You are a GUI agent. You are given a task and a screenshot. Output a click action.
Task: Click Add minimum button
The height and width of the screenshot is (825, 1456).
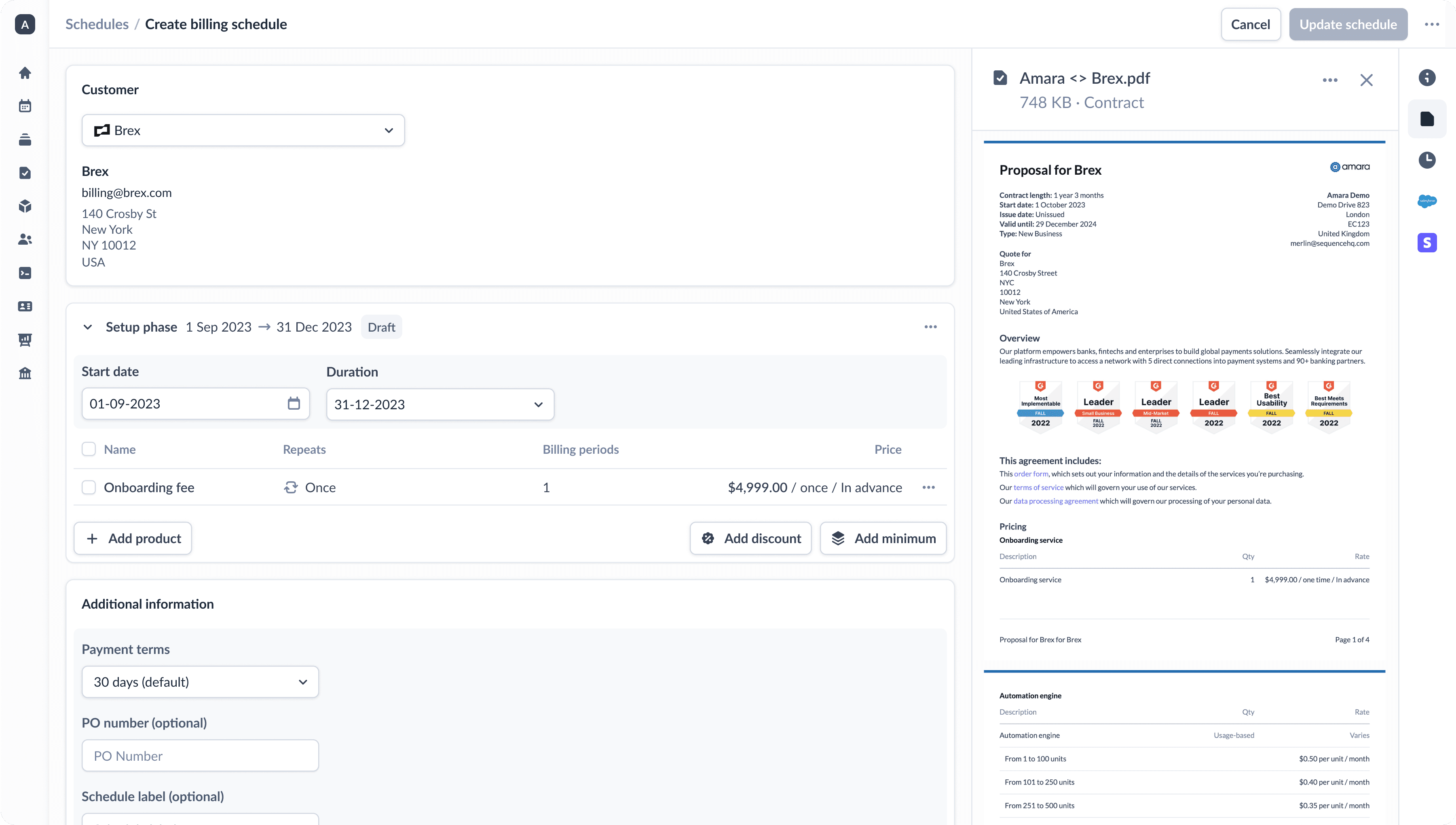pyautogui.click(x=883, y=538)
